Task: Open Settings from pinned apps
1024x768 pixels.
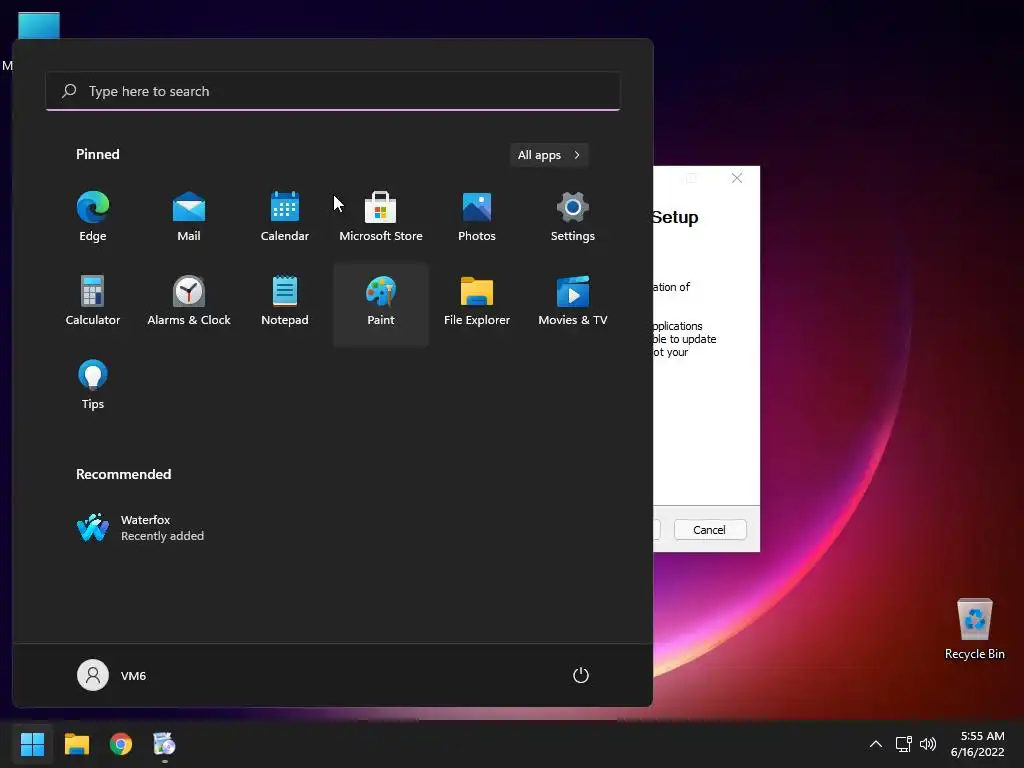Action: click(x=573, y=217)
